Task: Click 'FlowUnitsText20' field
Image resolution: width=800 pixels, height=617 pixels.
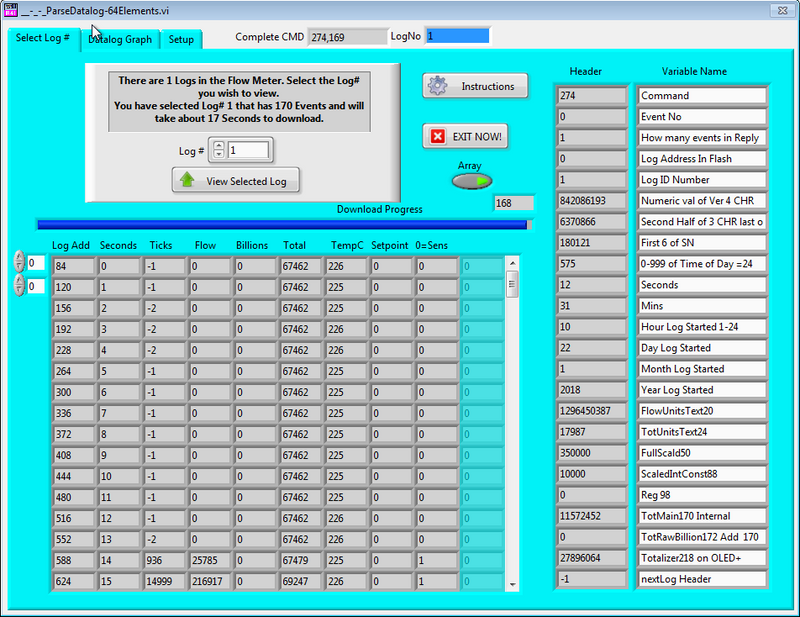Action: tap(702, 410)
